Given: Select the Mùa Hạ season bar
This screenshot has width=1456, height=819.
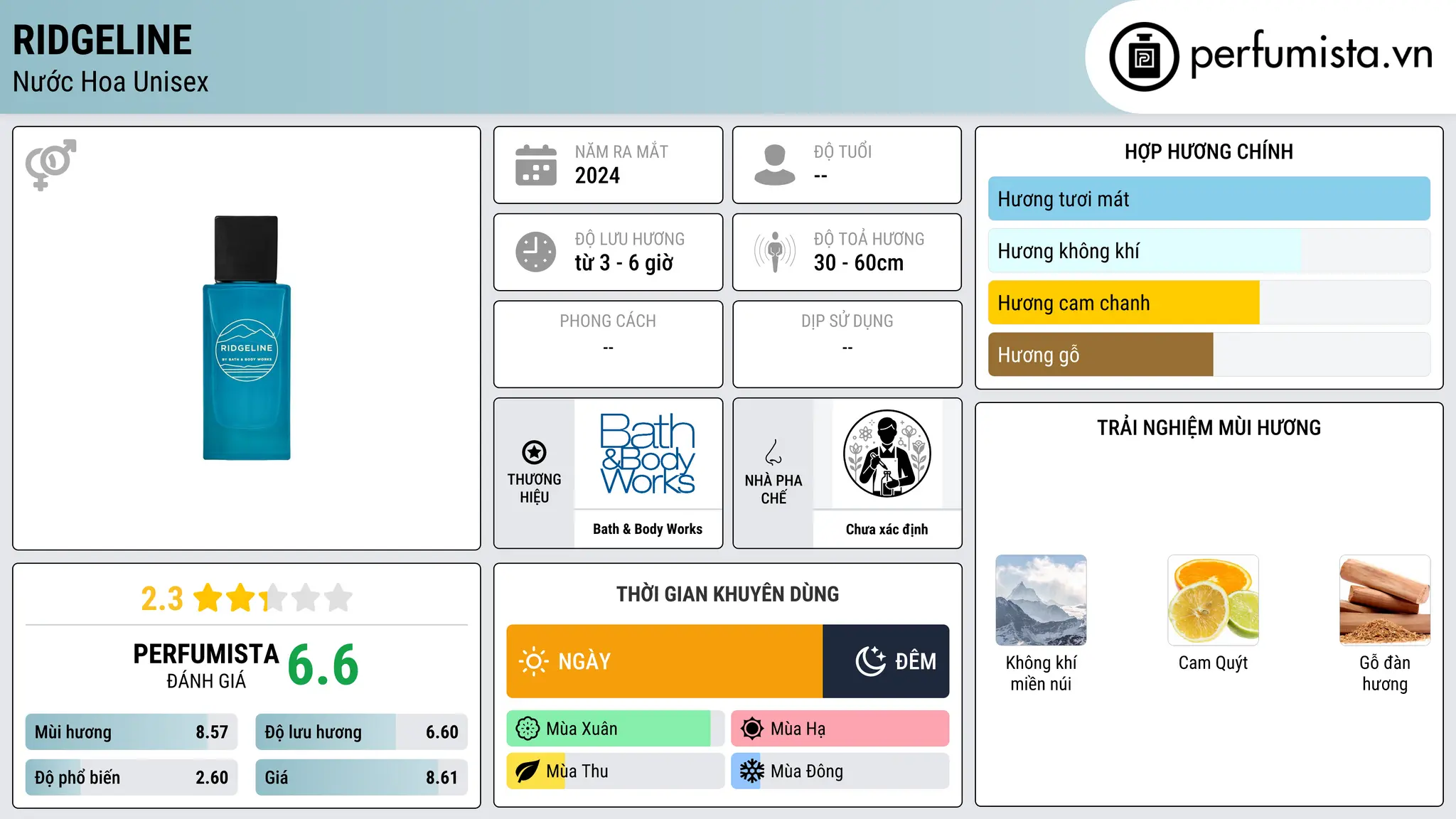Looking at the screenshot, I should pyautogui.click(x=840, y=729).
